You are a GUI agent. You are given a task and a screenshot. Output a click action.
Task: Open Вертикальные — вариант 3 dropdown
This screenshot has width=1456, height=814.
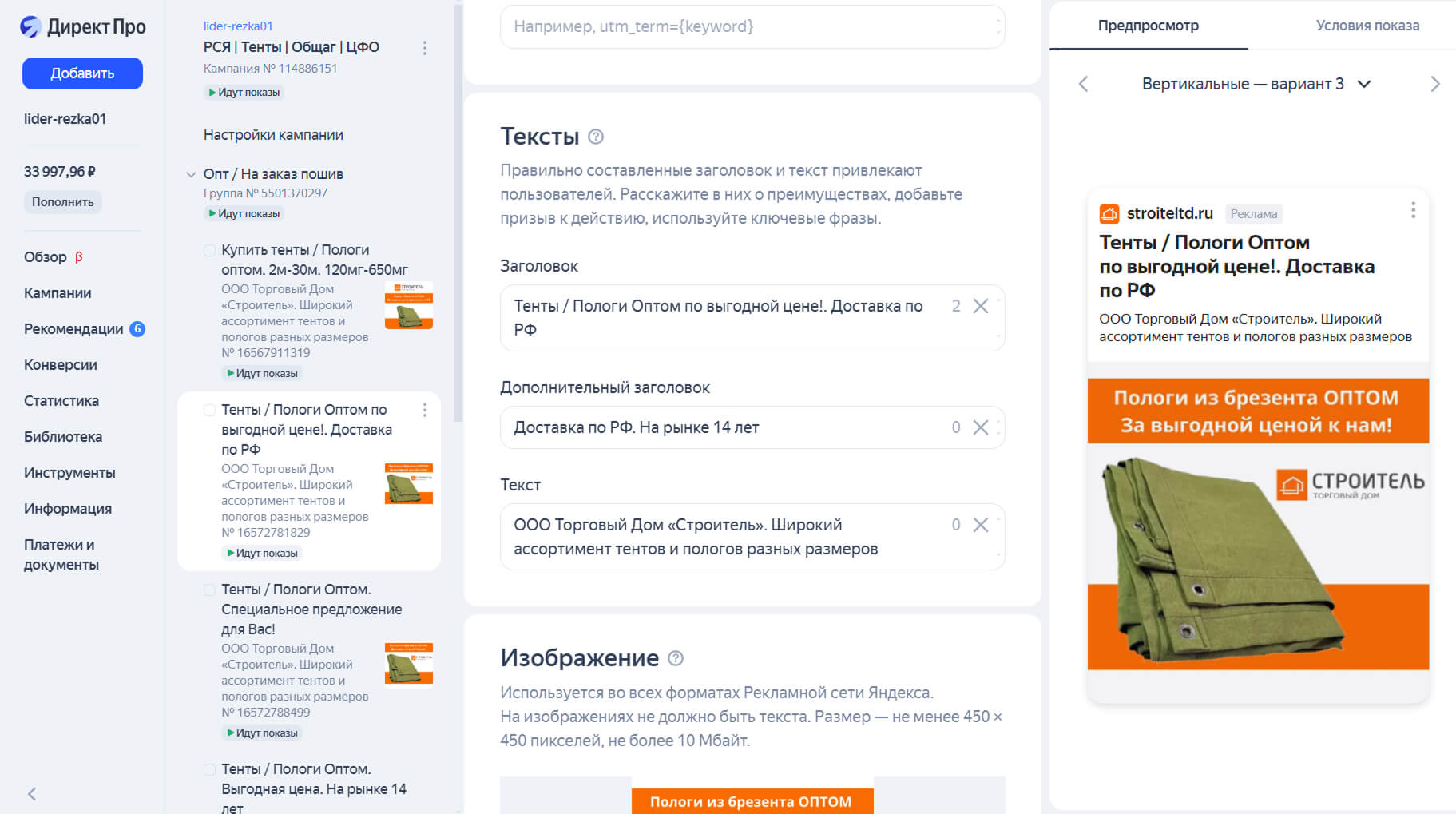tap(1256, 84)
